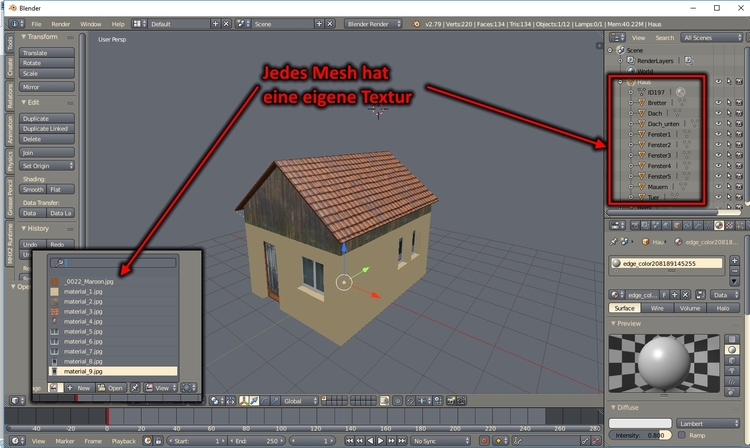Click the pin icon in properties breadcrumb
This screenshot has height=448, width=750.
click(x=614, y=242)
